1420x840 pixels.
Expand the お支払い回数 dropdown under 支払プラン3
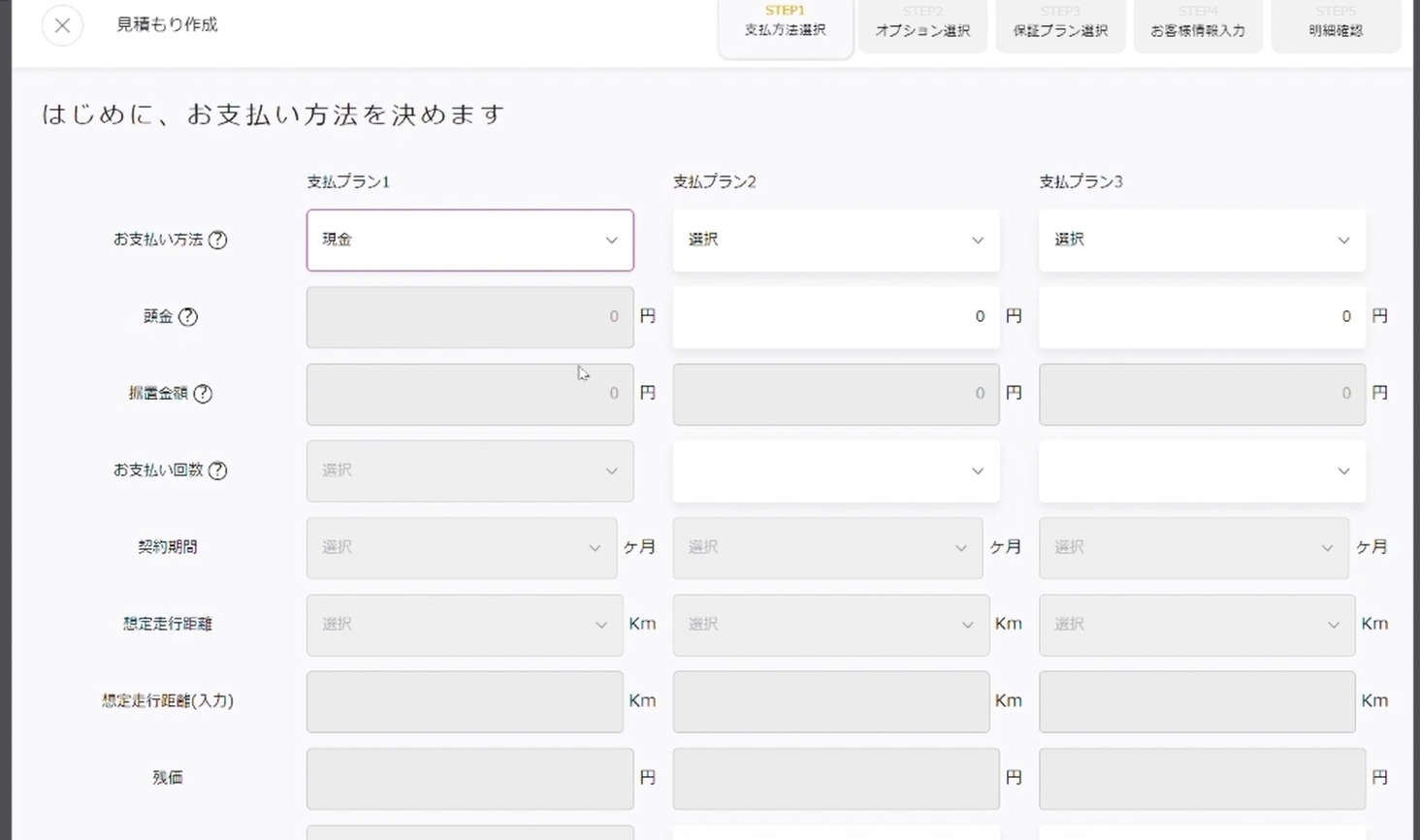[1201, 470]
